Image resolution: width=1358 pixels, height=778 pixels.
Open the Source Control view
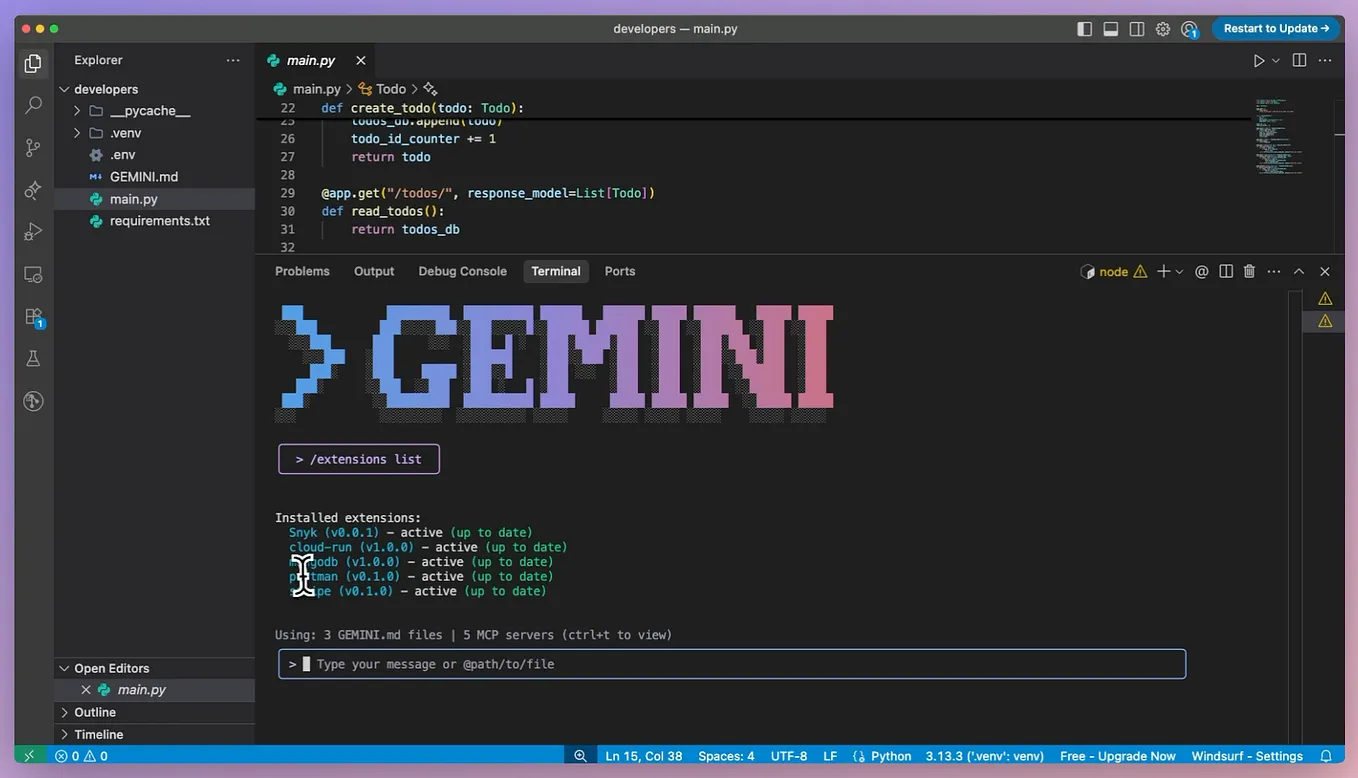click(33, 147)
